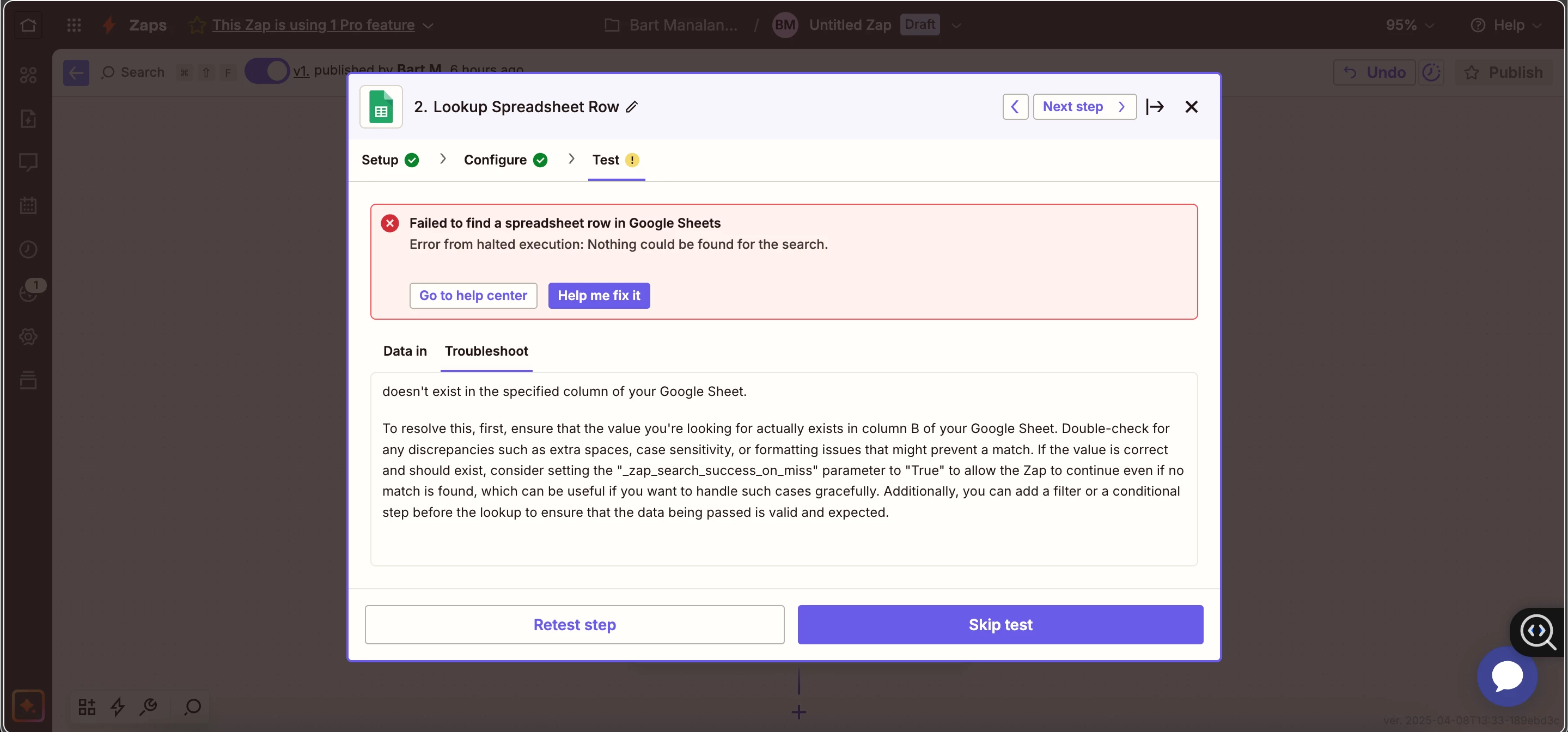Image resolution: width=1568 pixels, height=732 pixels.
Task: Add a step with the plus icon
Action: click(798, 711)
